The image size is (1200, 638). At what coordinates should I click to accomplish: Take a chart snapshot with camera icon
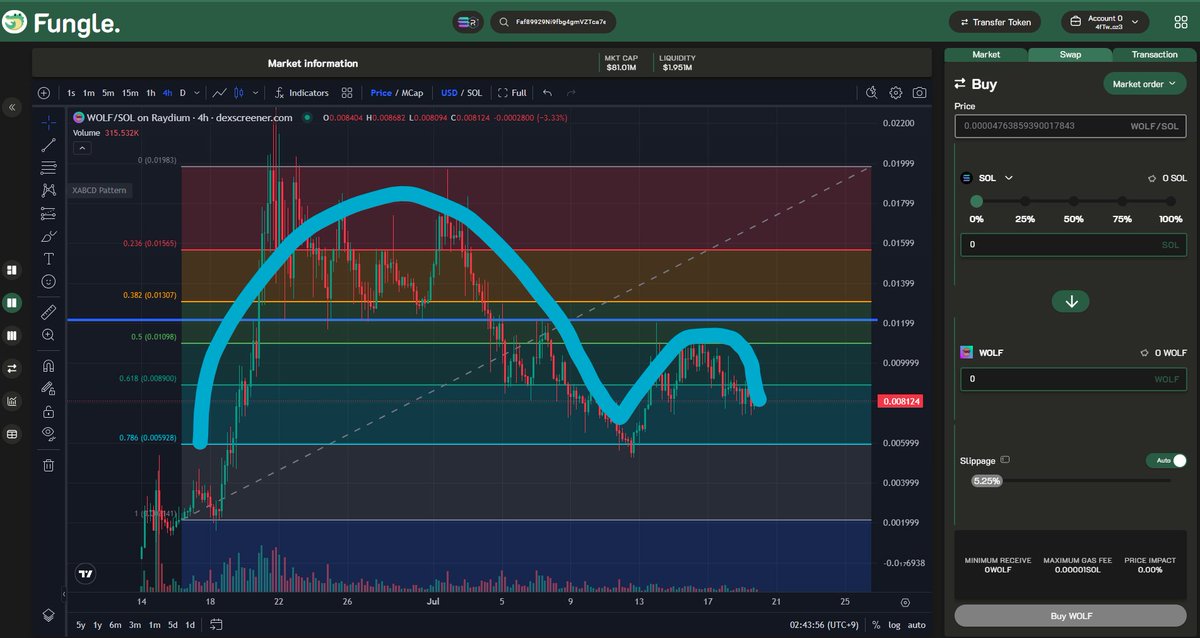[x=919, y=93]
